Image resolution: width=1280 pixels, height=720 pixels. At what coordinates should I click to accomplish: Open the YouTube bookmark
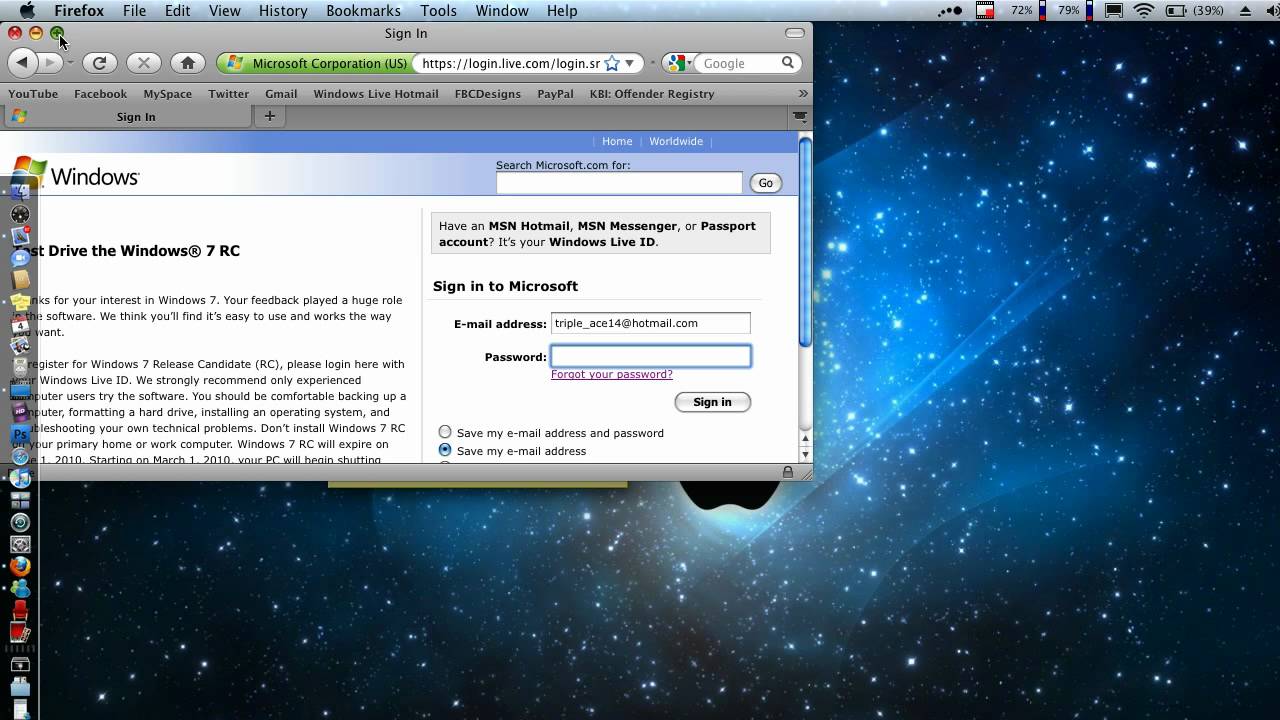pyautogui.click(x=33, y=93)
